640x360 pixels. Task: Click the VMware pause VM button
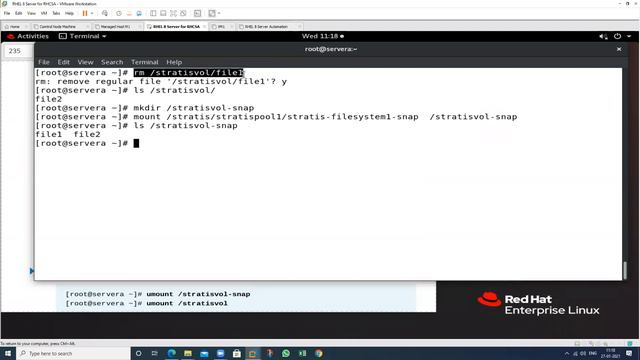point(85,13)
